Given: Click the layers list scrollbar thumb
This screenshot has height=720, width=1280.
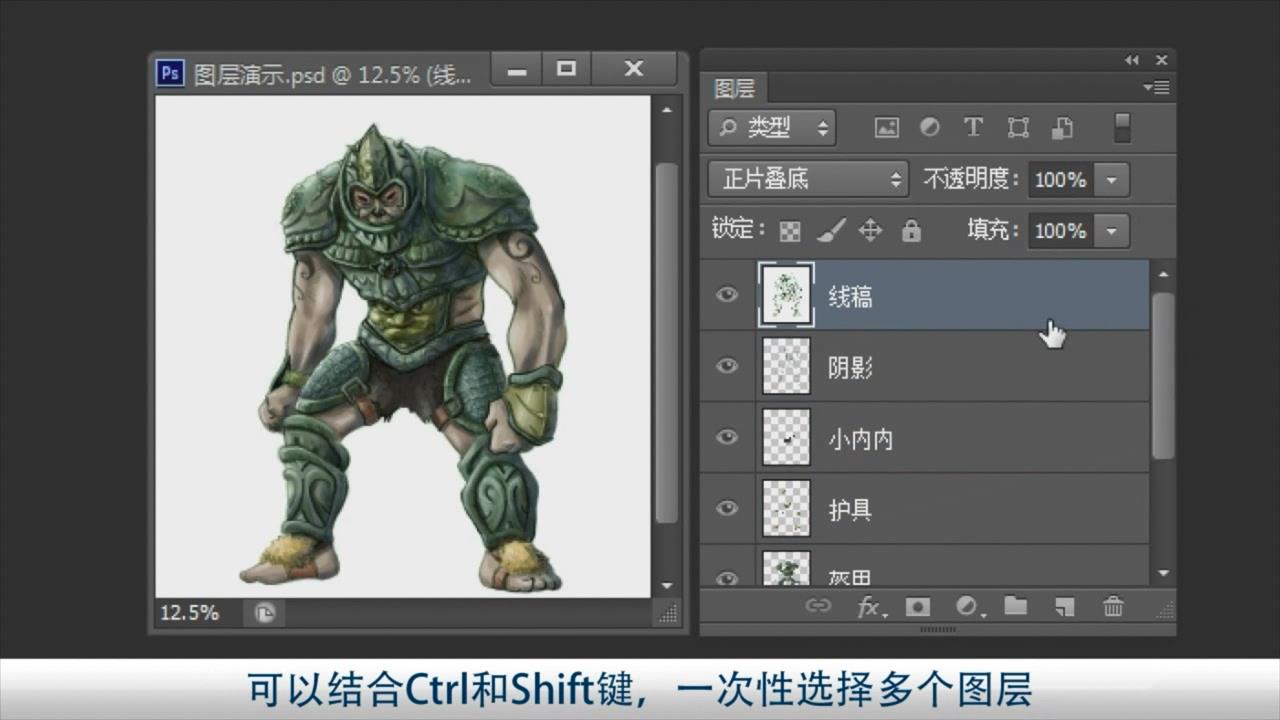Looking at the screenshot, I should click(1163, 375).
